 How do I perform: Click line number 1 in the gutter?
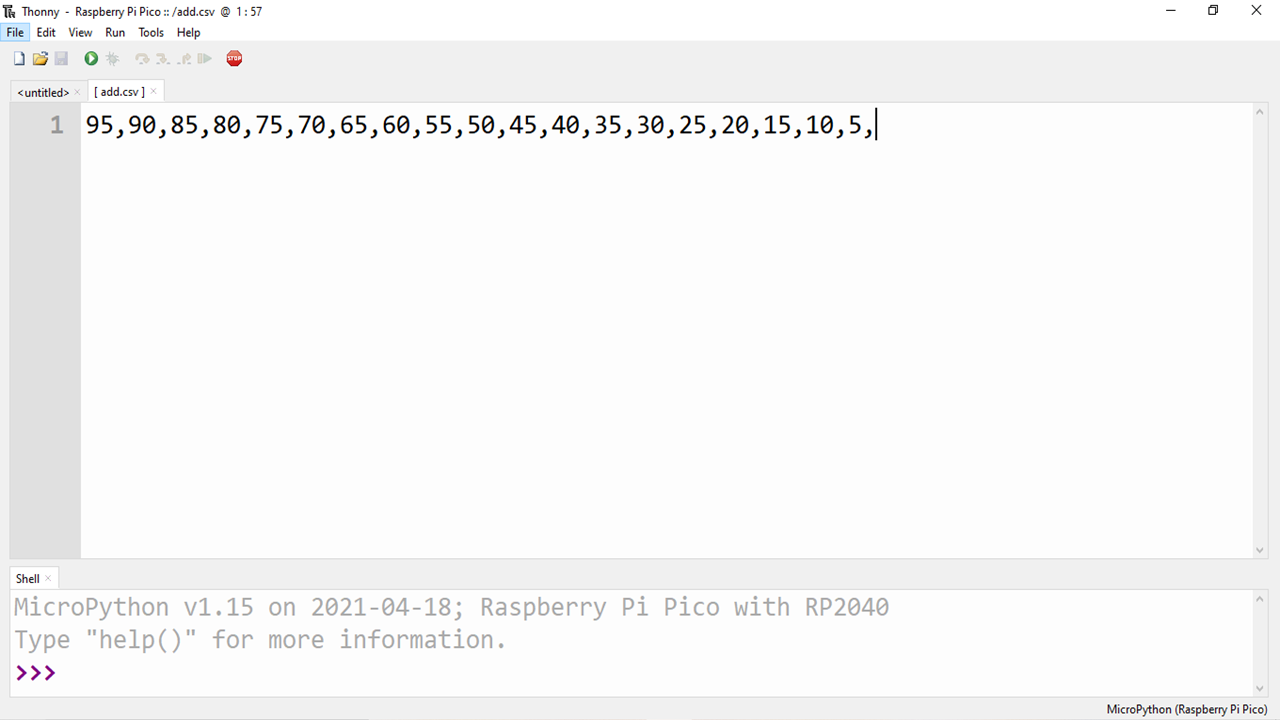point(57,125)
